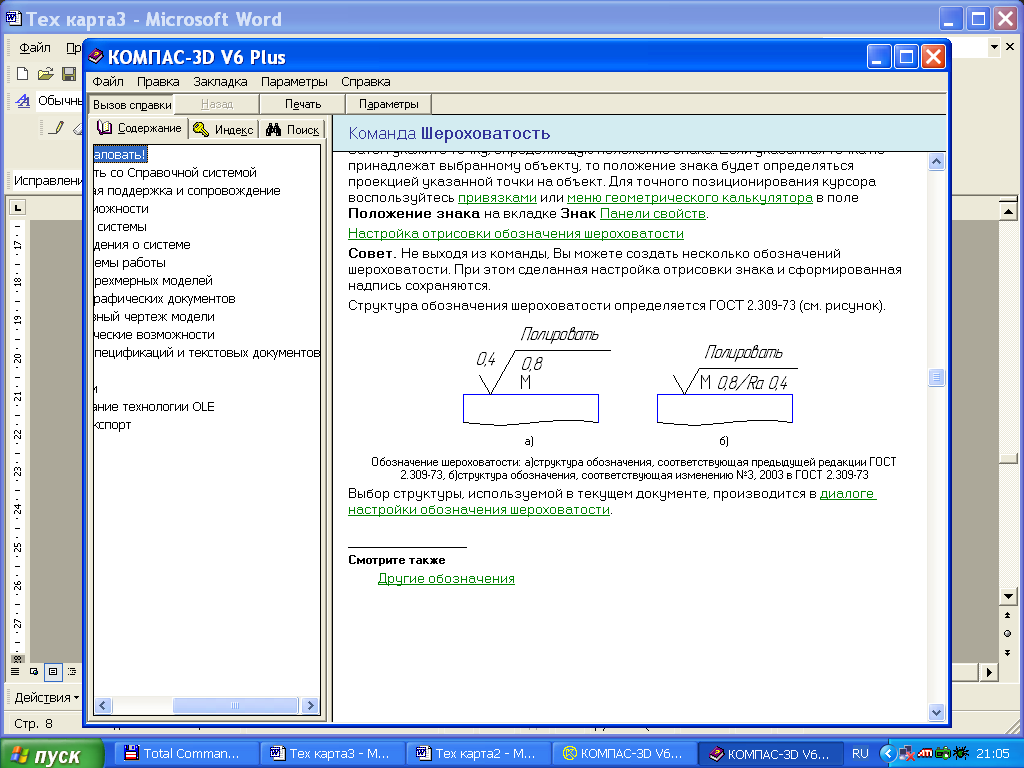1024x768 pixels.
Task: Click Word's Select Browse Object button
Action: coord(1008,633)
